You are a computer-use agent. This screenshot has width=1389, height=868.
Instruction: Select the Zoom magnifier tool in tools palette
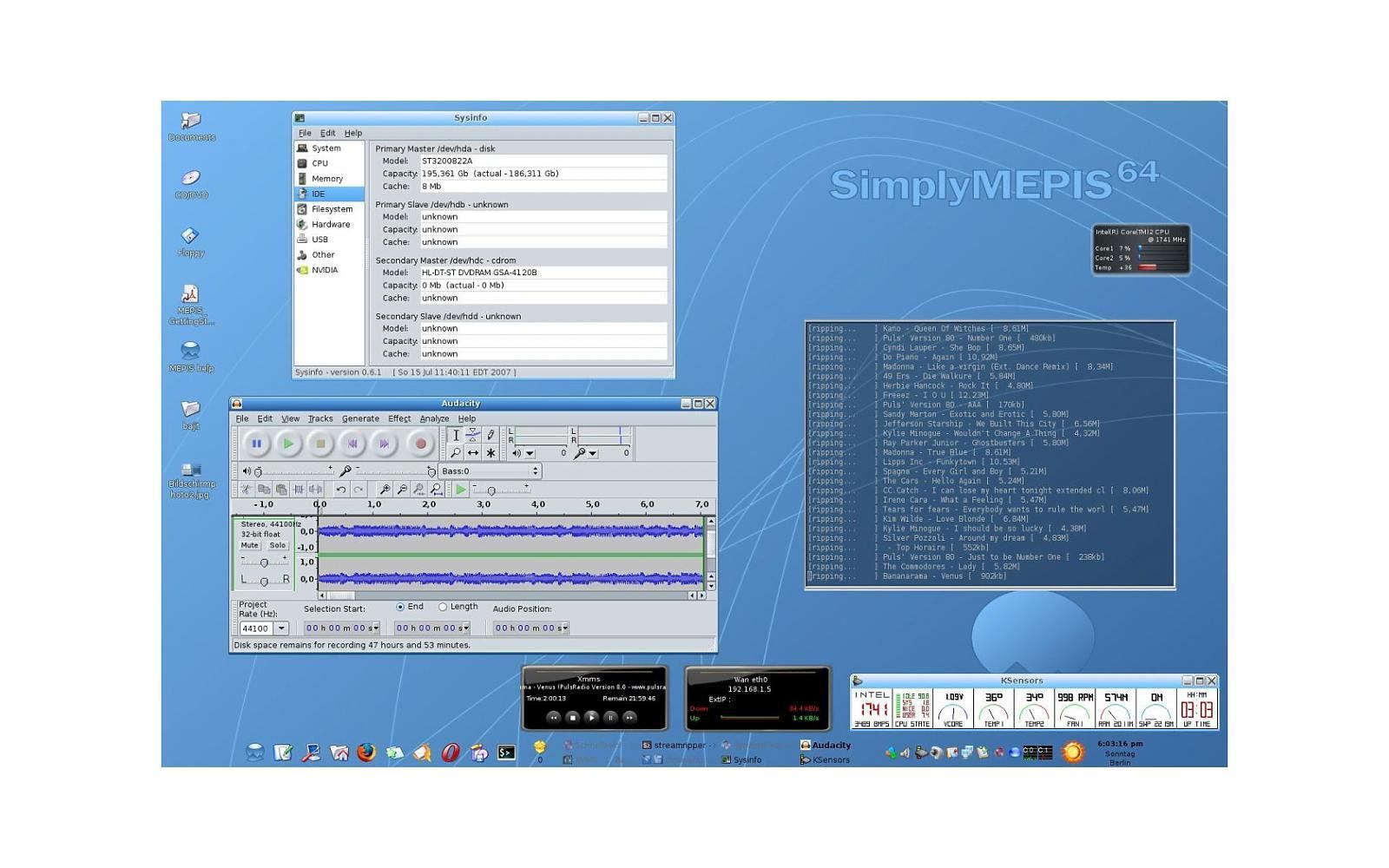[x=456, y=453]
